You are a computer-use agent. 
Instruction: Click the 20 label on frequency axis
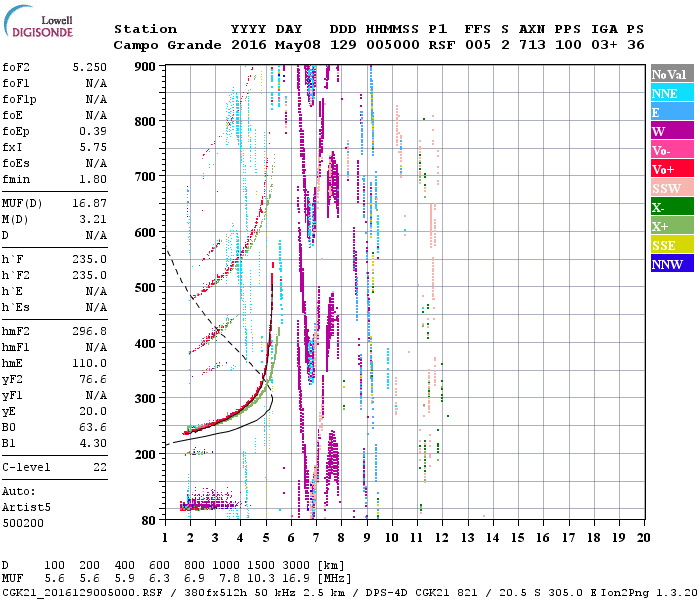point(644,538)
